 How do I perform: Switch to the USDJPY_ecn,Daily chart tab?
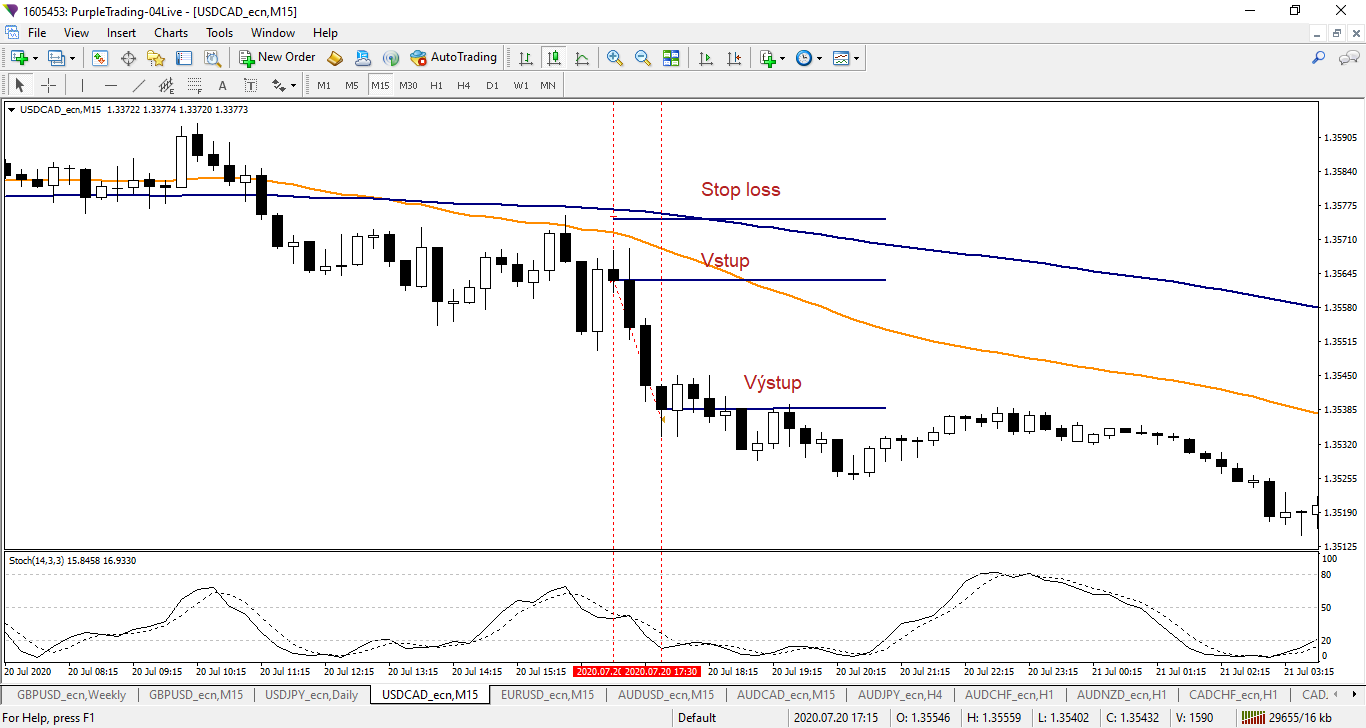point(311,694)
